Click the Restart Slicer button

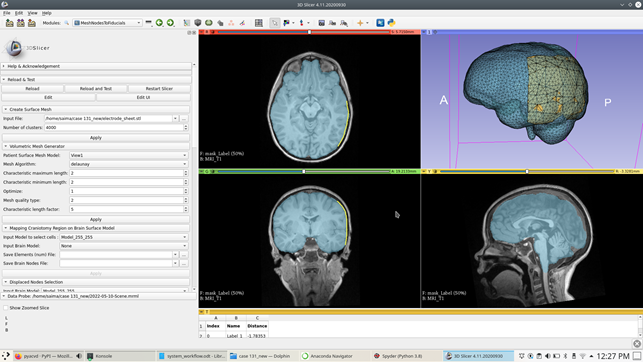[x=159, y=89]
